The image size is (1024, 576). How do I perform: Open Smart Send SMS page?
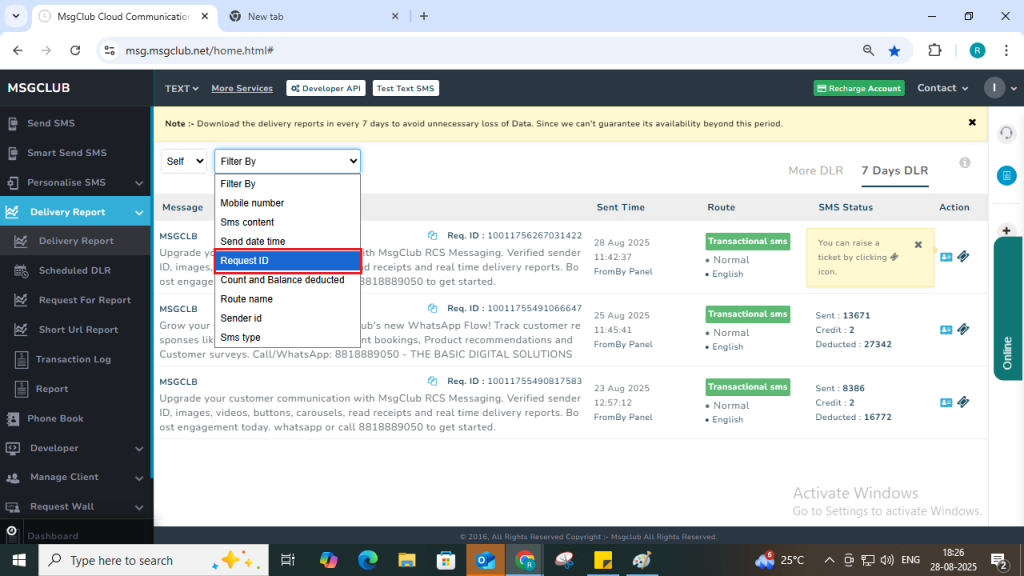tap(66, 153)
